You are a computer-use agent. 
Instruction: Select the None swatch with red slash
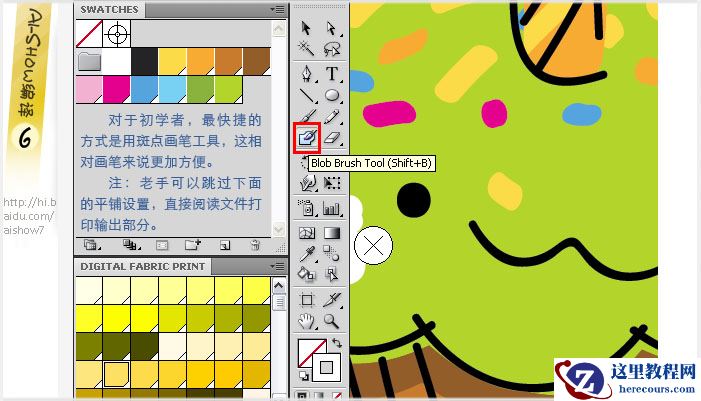pyautogui.click(x=89, y=34)
